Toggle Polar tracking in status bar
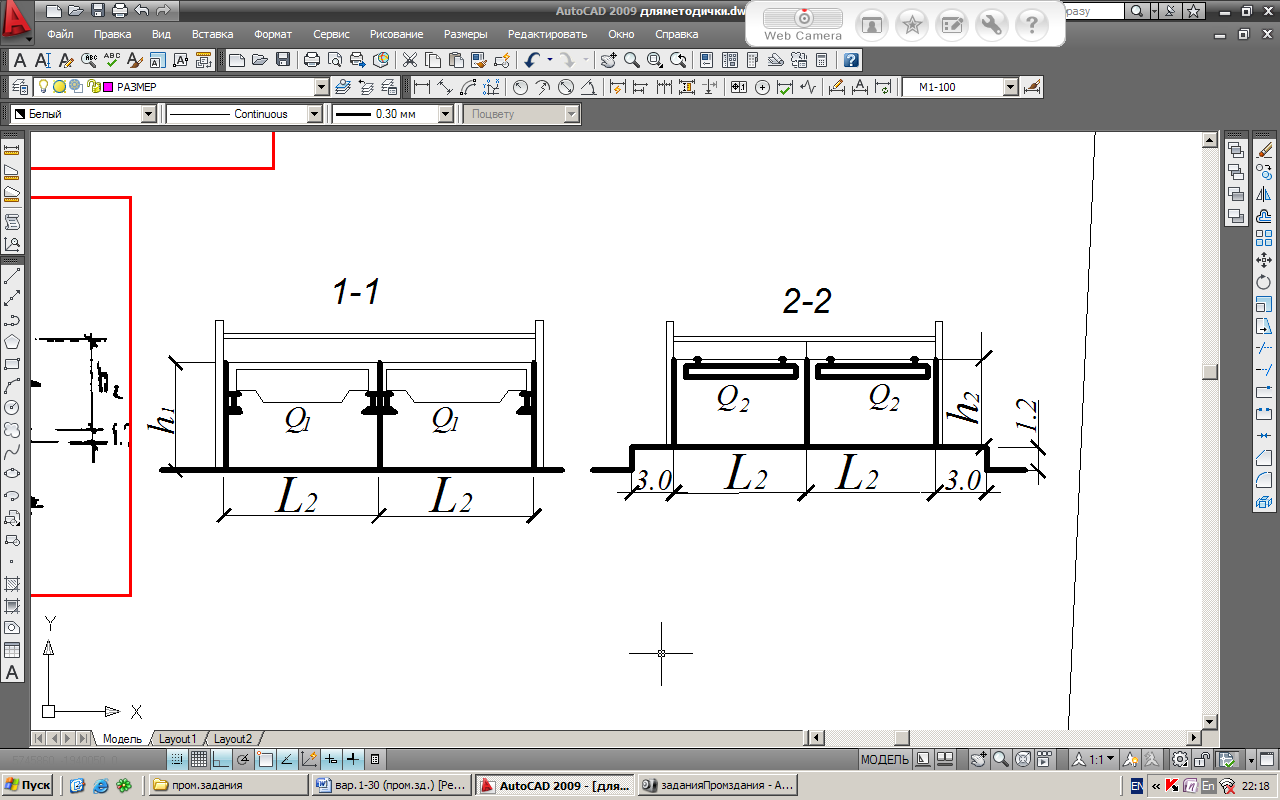This screenshot has width=1280, height=800. tap(243, 759)
